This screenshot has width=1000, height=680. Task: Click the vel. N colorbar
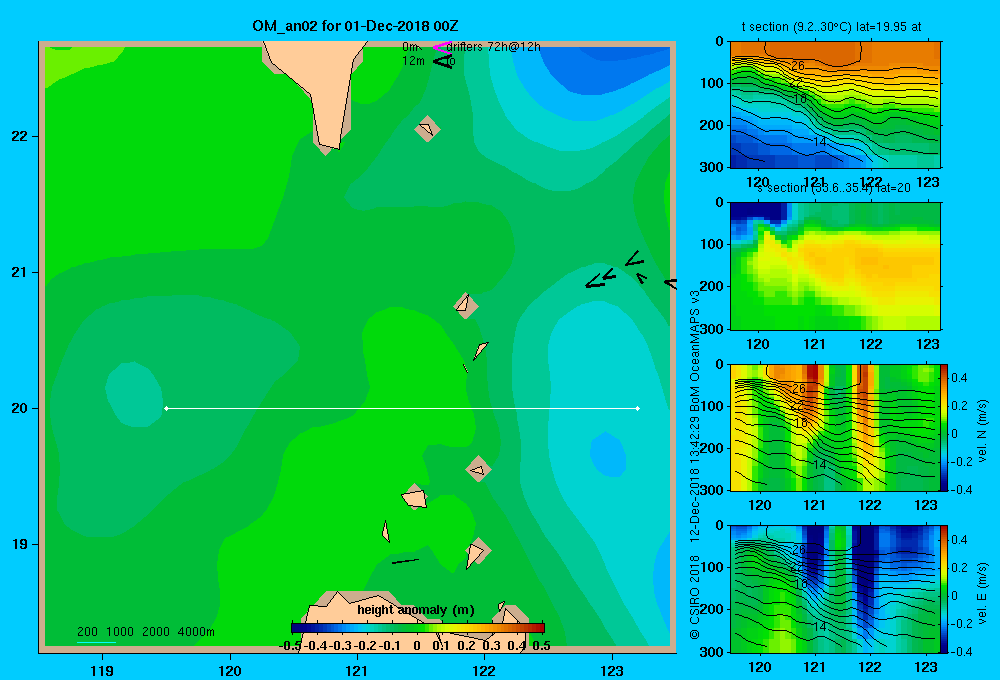pos(944,427)
